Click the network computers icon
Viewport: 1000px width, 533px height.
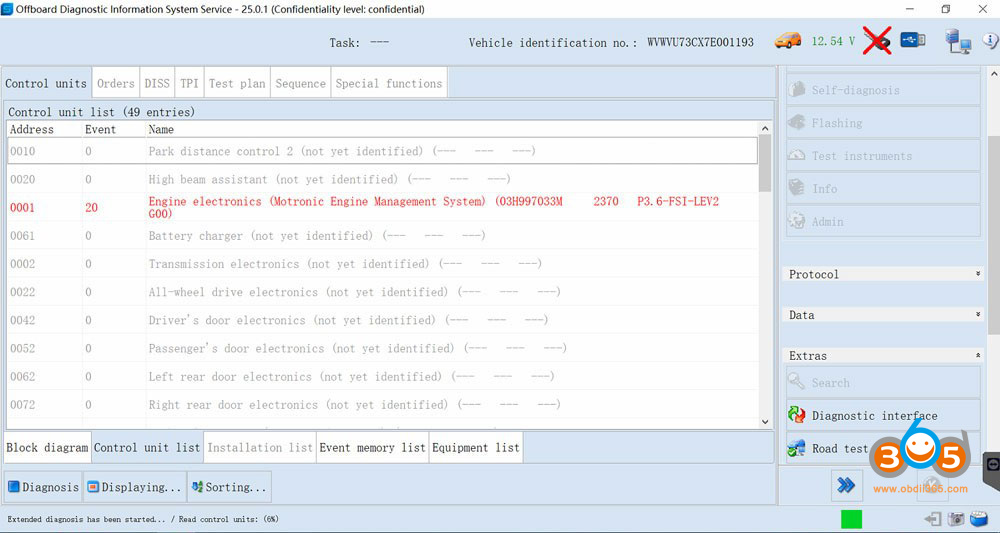click(x=958, y=41)
